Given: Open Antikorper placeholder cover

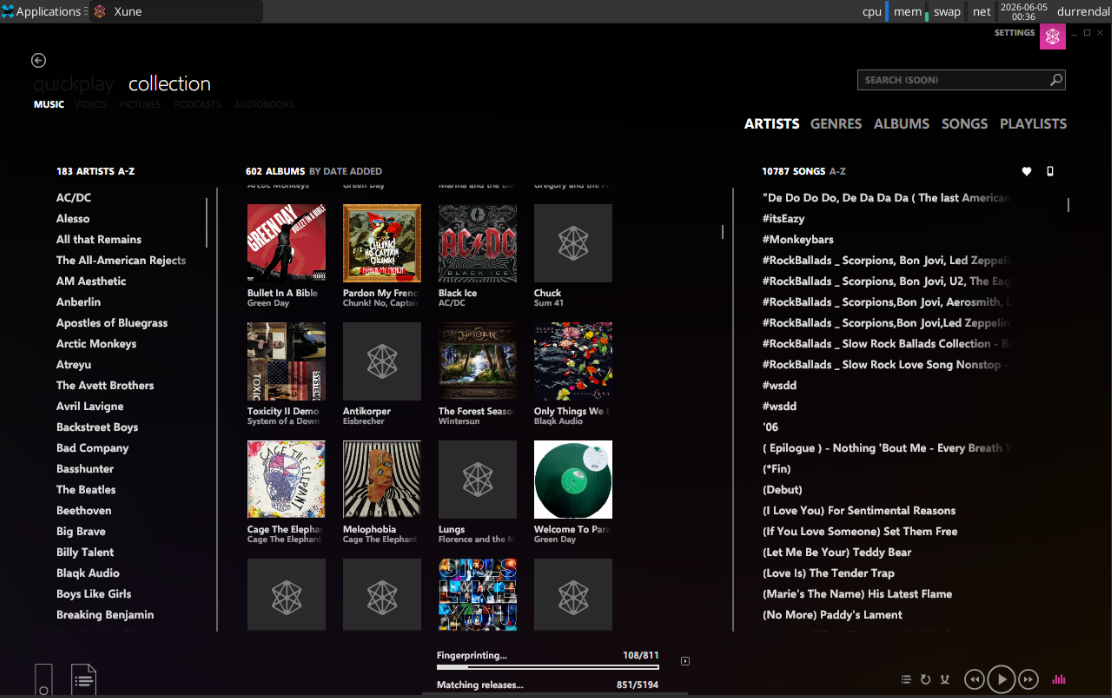Looking at the screenshot, I should [x=382, y=362].
